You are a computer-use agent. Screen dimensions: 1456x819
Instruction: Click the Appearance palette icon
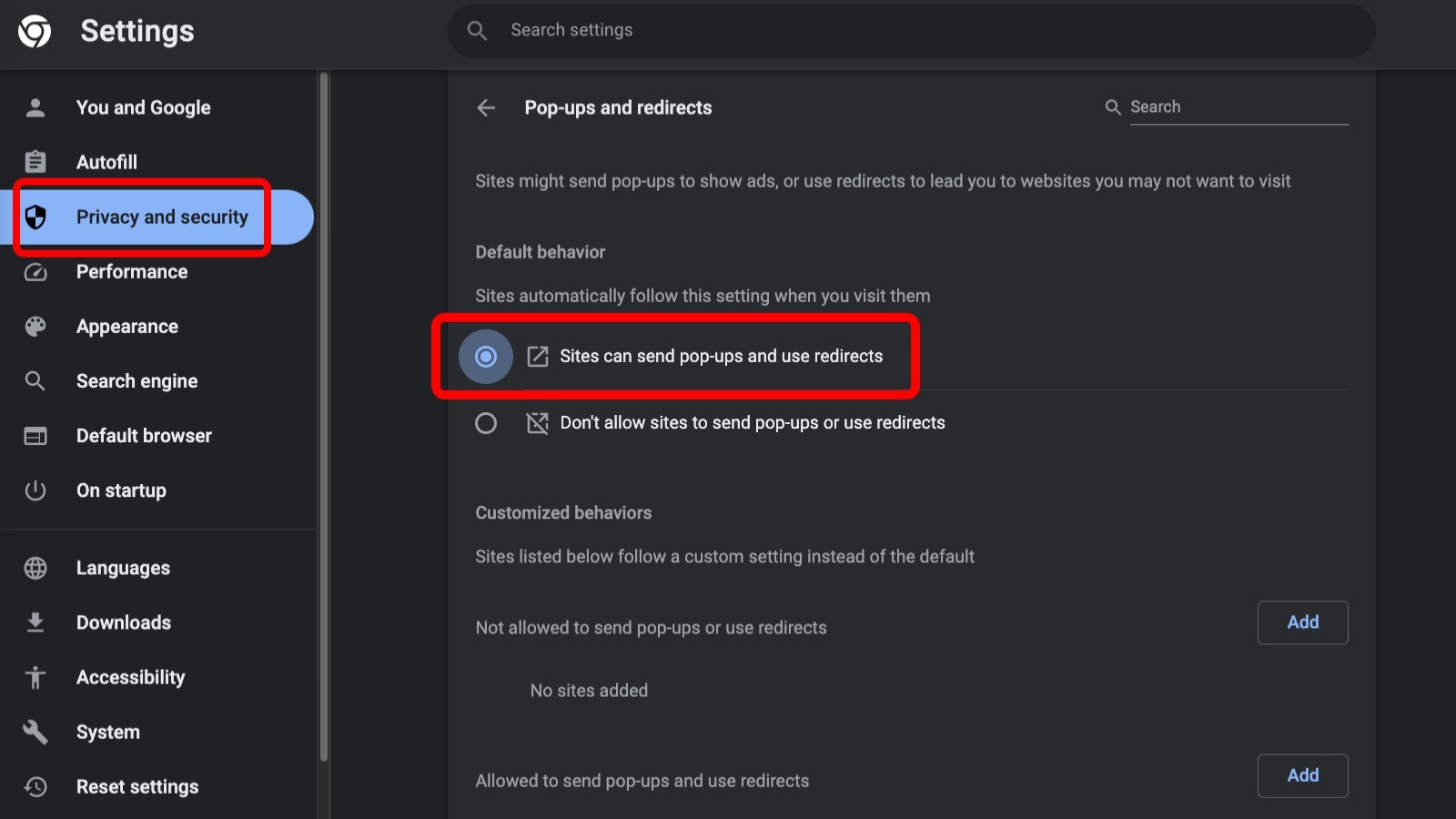click(x=35, y=326)
